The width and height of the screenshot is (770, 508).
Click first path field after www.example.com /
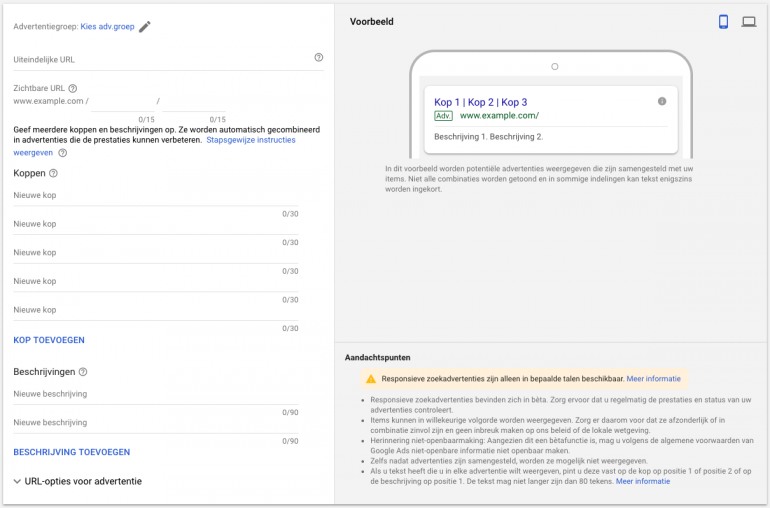point(122,102)
